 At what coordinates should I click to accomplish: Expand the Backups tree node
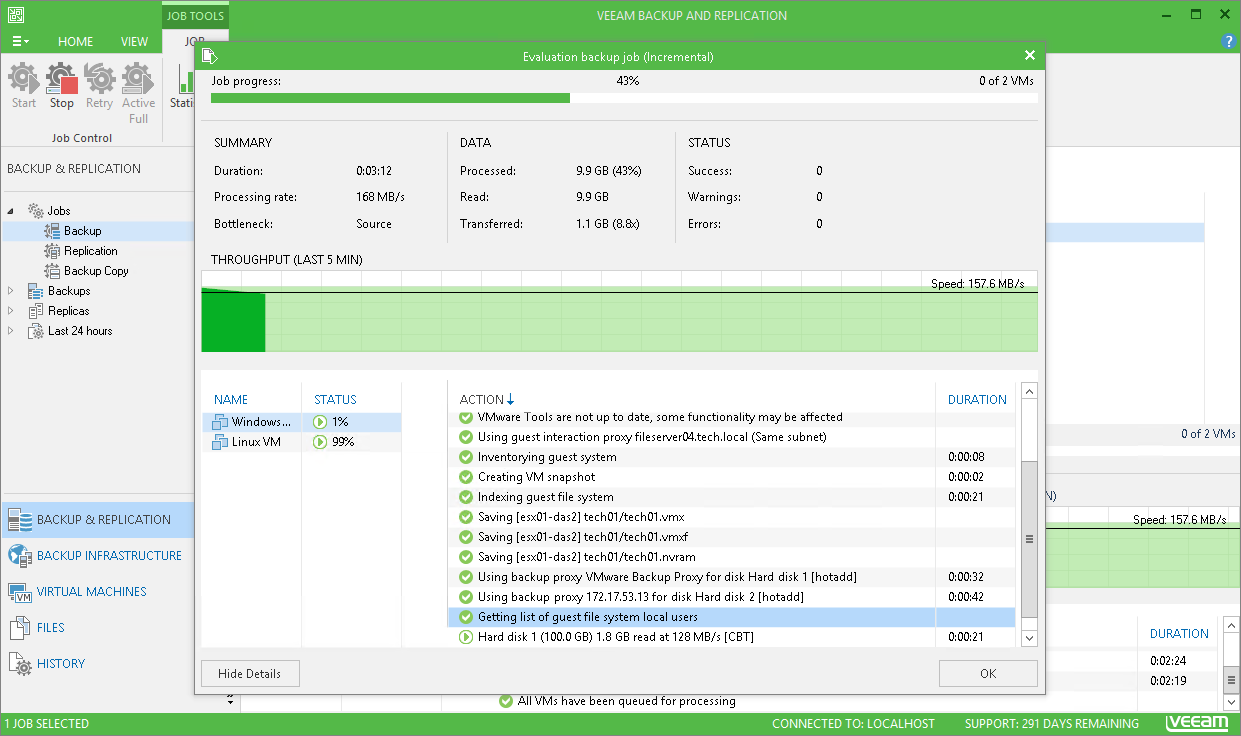point(12,291)
